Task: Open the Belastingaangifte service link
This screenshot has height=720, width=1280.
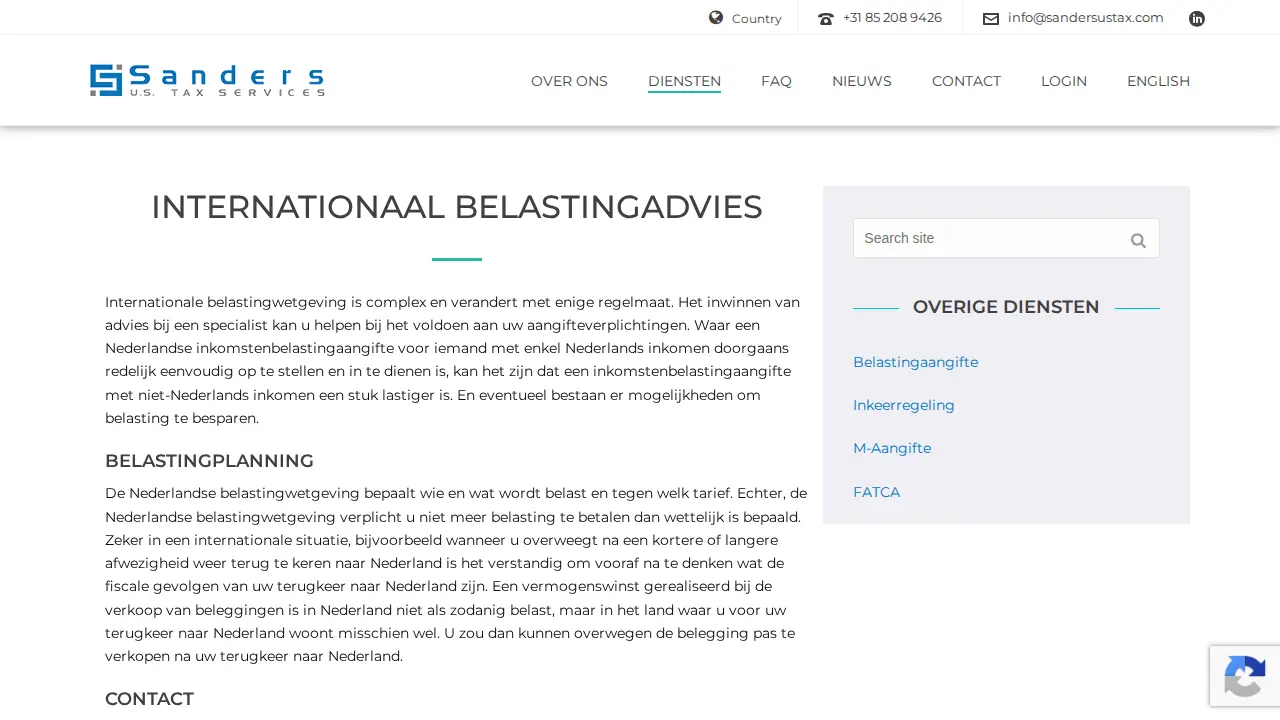Action: tap(915, 362)
